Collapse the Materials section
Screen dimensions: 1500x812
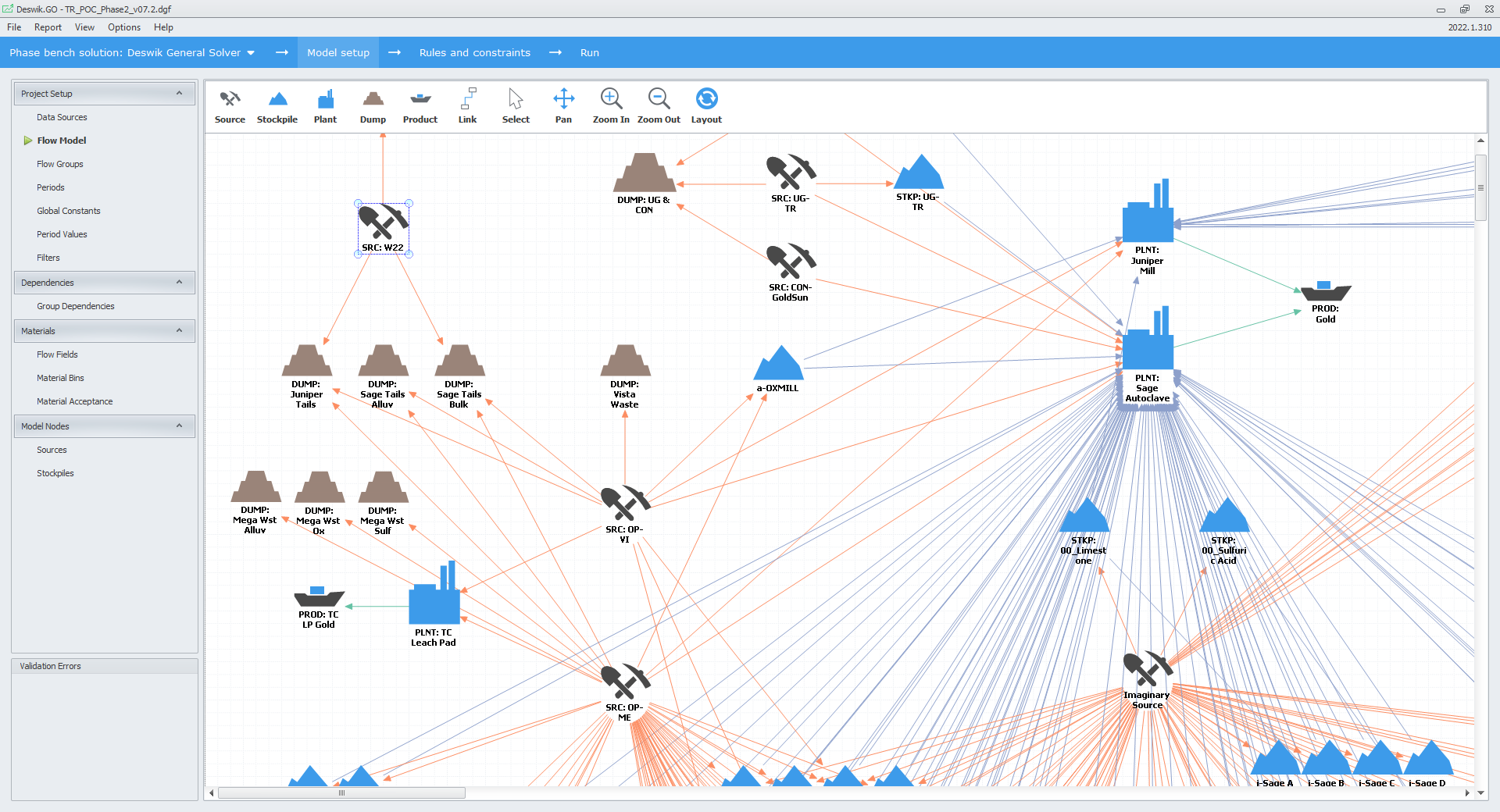(180, 330)
